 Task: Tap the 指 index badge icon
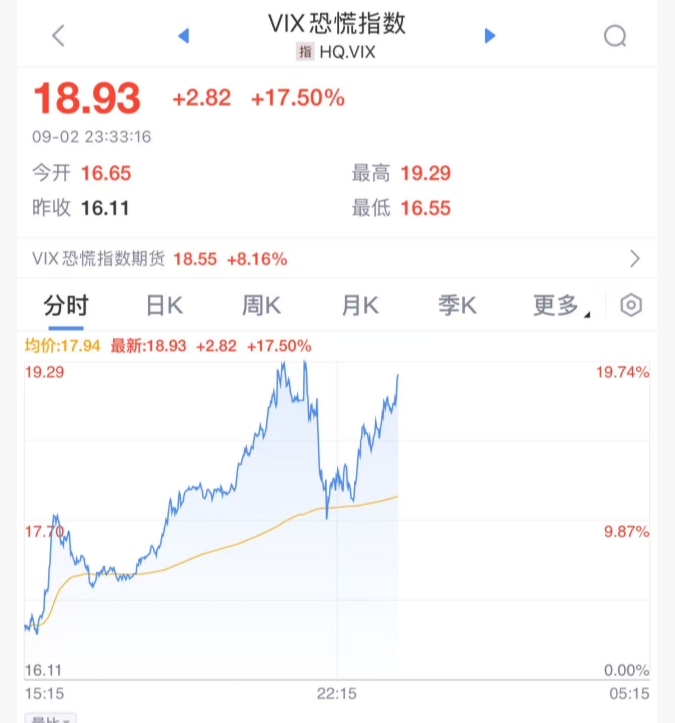[305, 52]
